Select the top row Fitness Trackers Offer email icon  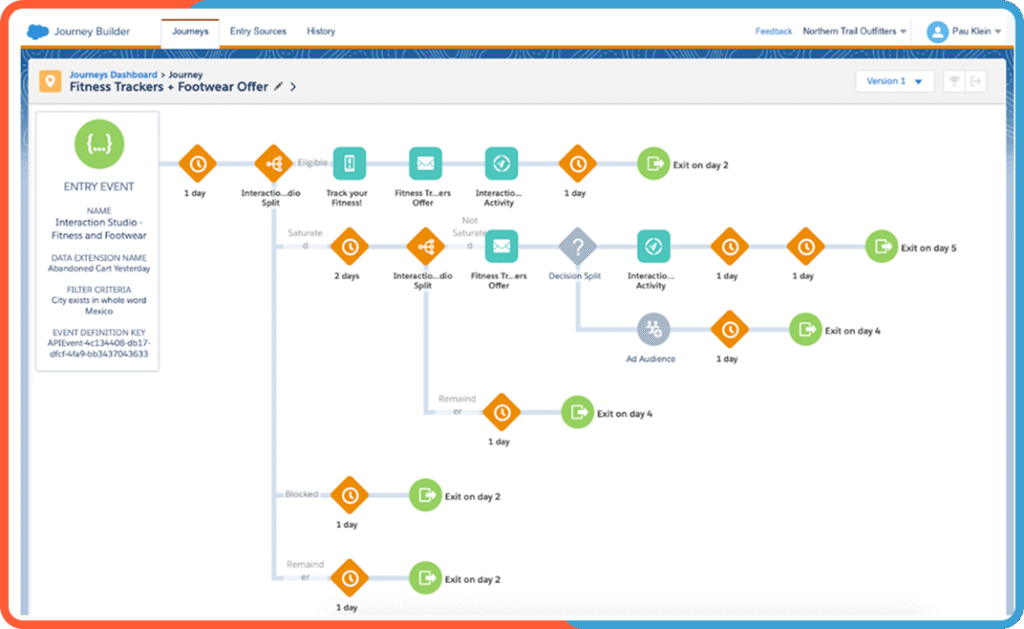tap(425, 163)
